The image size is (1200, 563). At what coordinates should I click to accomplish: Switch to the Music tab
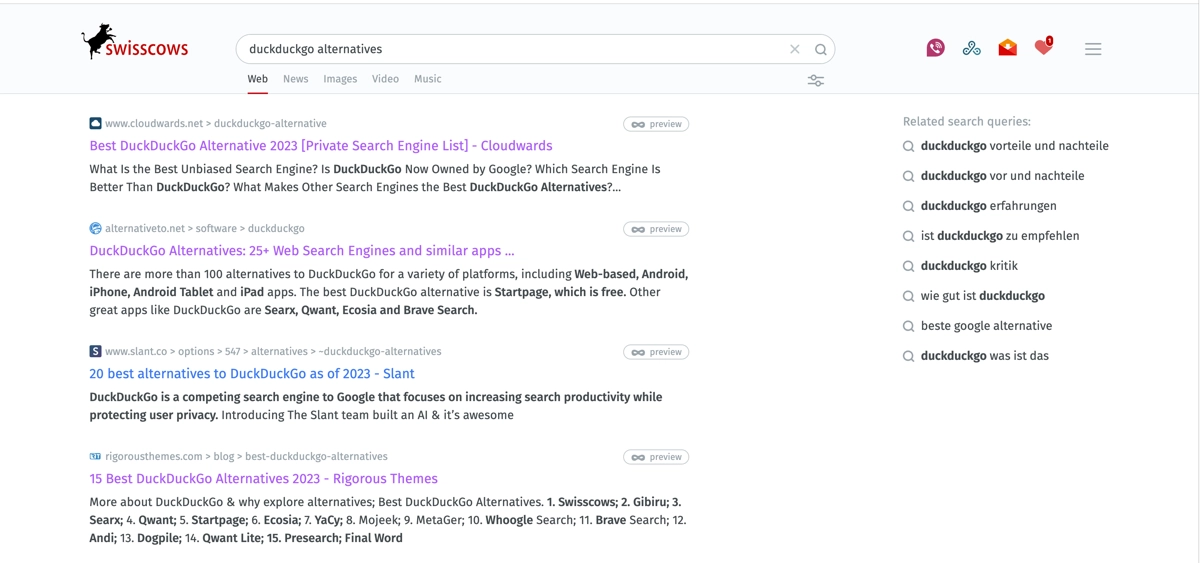pyautogui.click(x=428, y=79)
